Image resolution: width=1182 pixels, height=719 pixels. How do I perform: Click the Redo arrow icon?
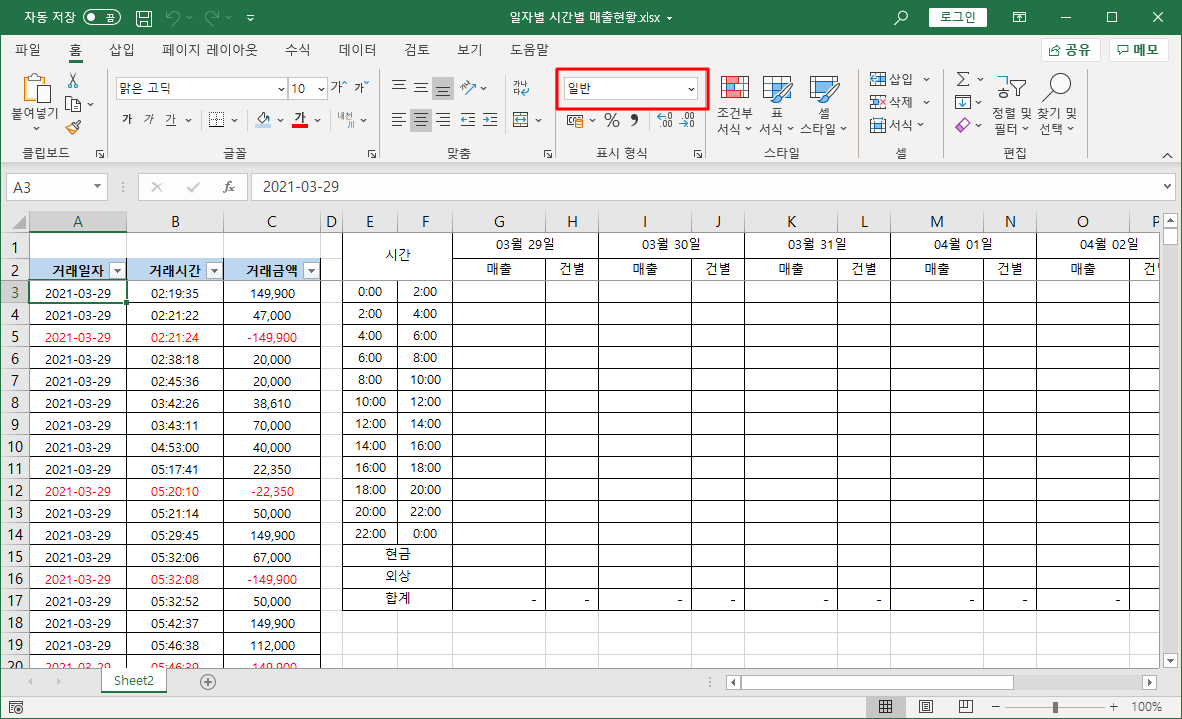pos(213,17)
